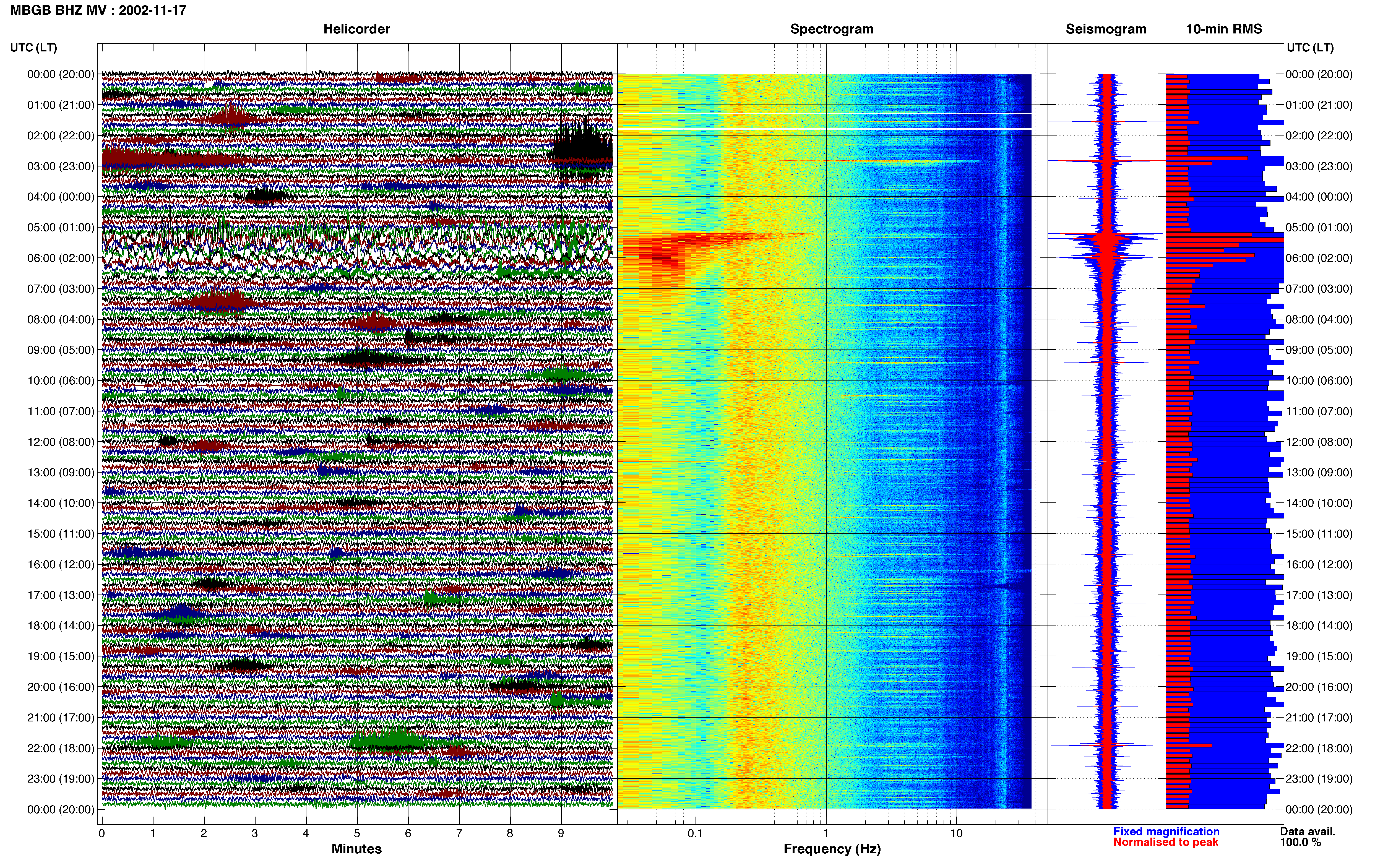Click right time label '10:00 (06:00)'

click(1319, 380)
